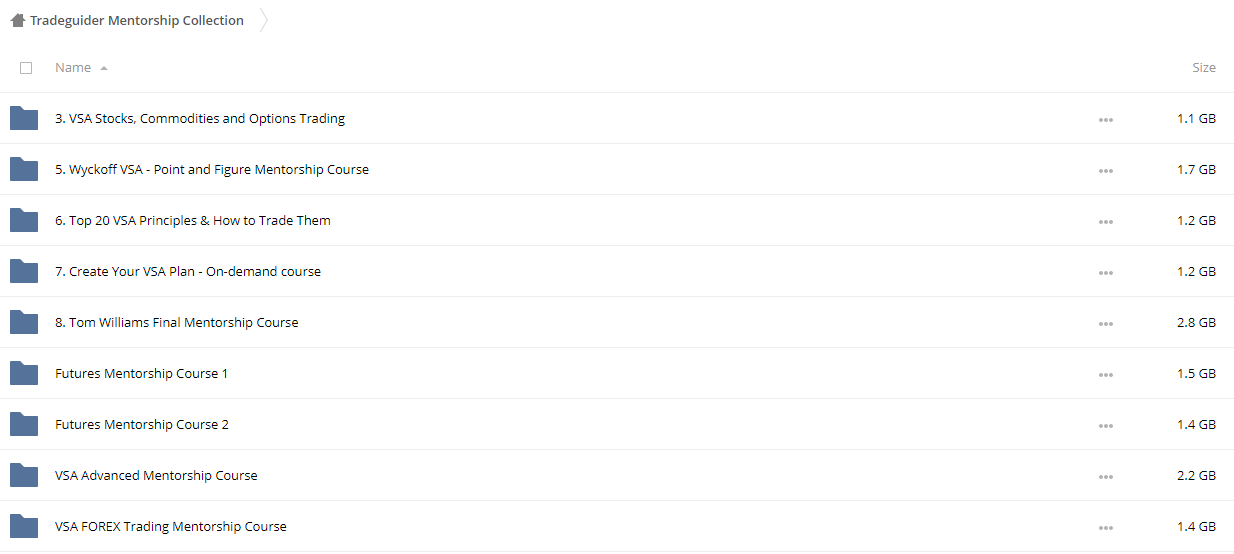Open more options for Futures Mentorship Course 2
Image resolution: width=1234 pixels, height=554 pixels.
coord(1105,425)
